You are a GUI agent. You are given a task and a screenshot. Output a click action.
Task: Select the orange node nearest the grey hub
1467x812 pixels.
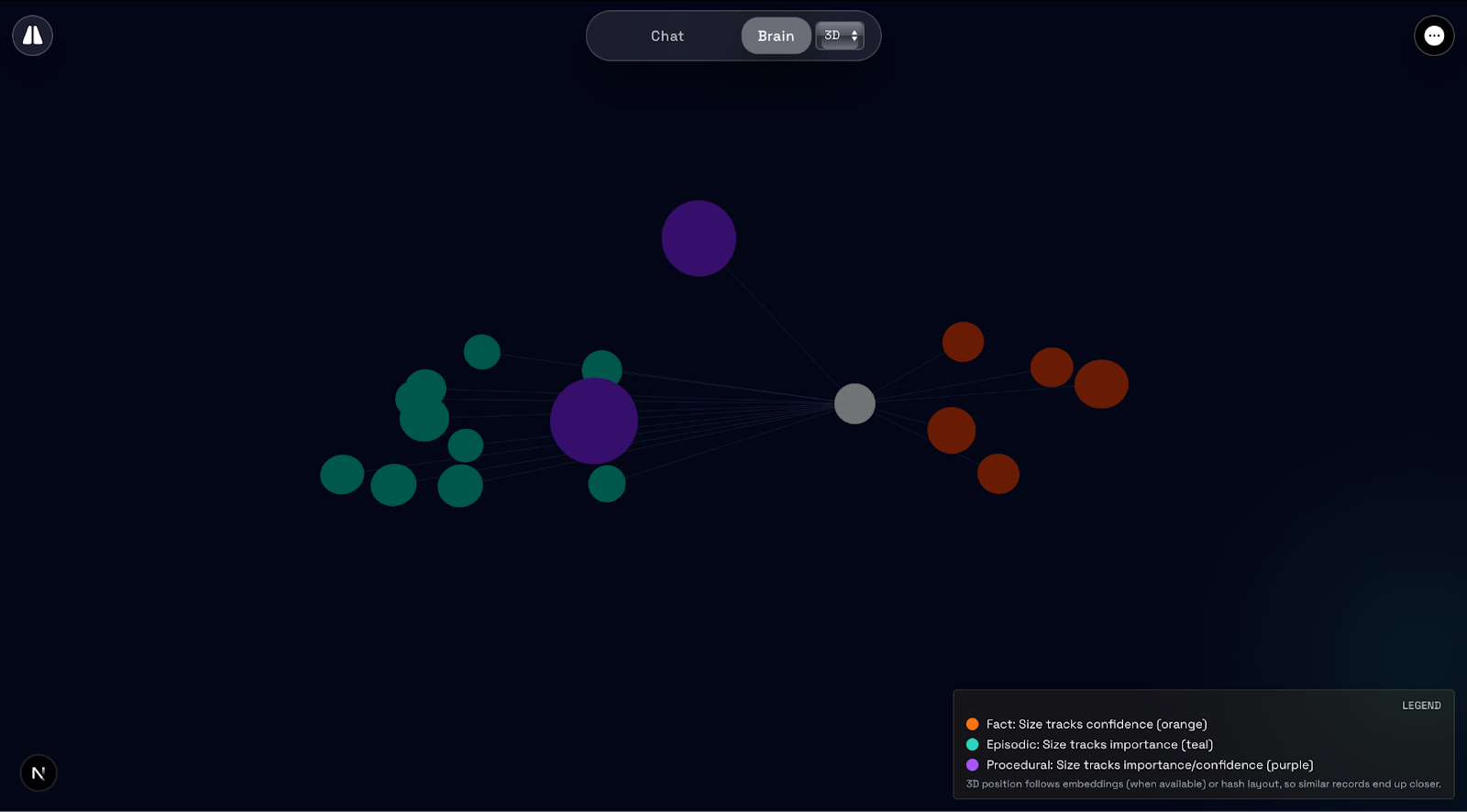tap(951, 431)
